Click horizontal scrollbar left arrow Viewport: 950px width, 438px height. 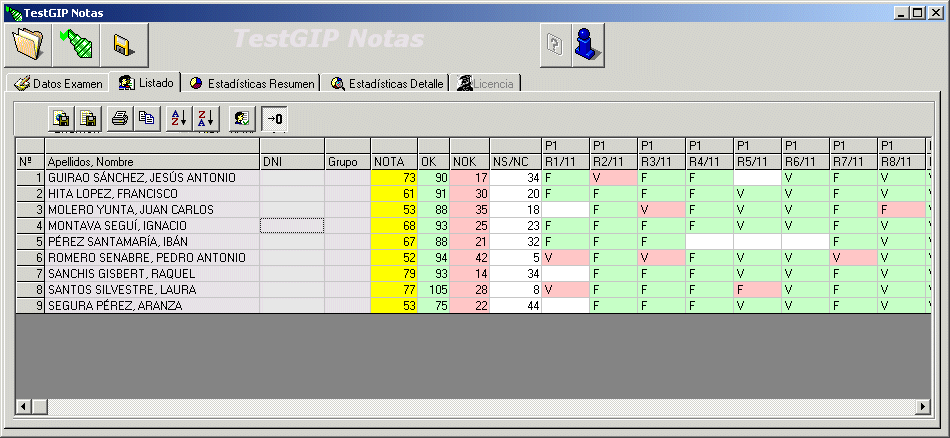click(x=22, y=406)
